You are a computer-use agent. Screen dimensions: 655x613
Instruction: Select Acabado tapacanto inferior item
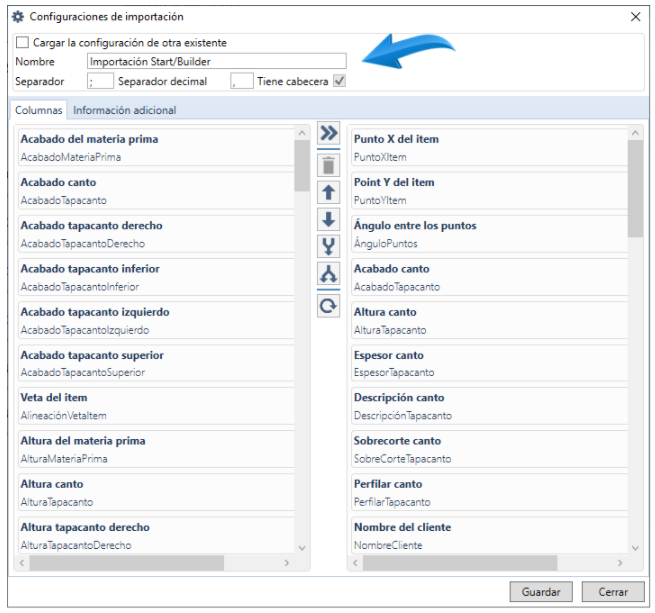(x=156, y=277)
